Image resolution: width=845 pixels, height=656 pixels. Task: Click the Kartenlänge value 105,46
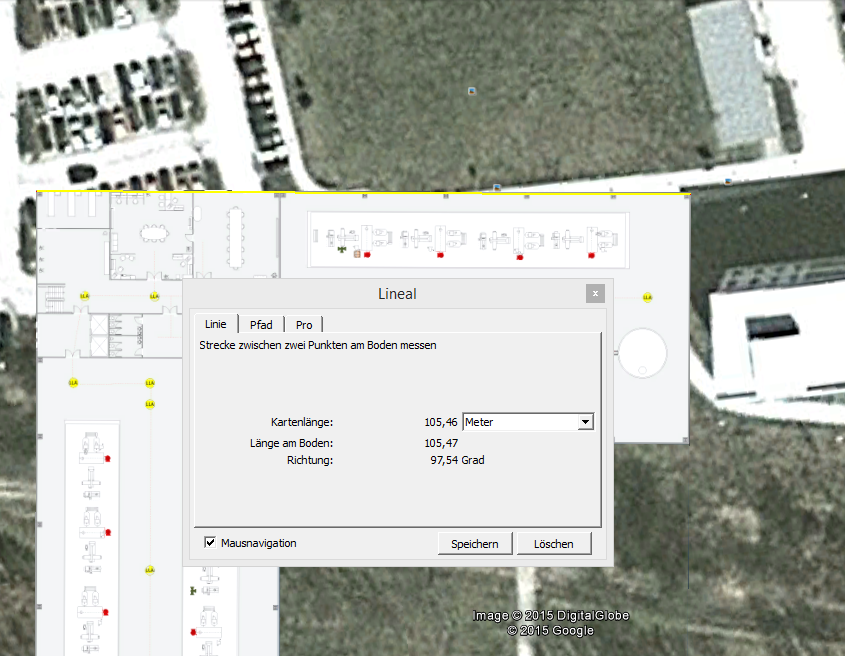coord(441,422)
